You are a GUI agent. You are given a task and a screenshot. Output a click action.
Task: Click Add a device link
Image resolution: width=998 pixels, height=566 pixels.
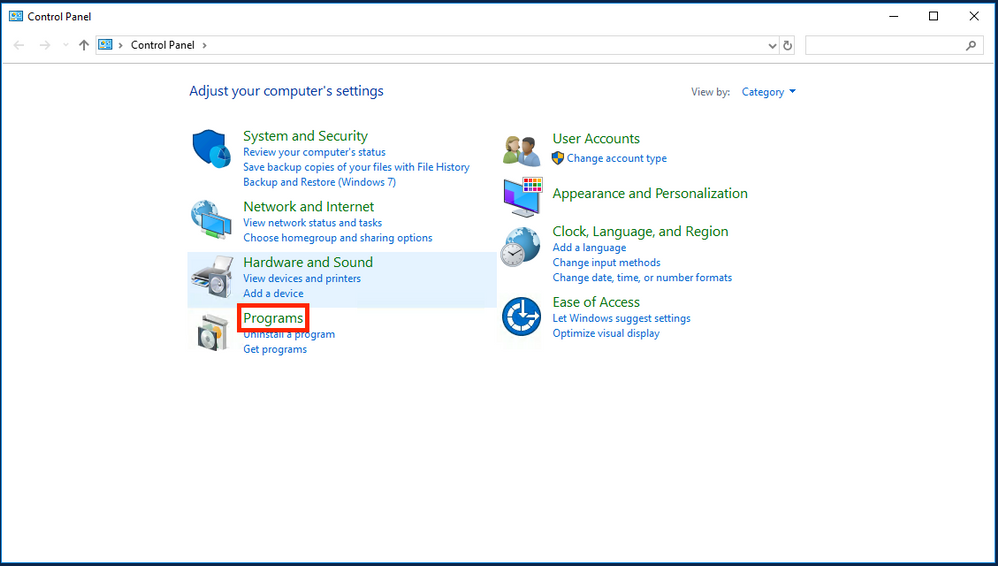[273, 294]
